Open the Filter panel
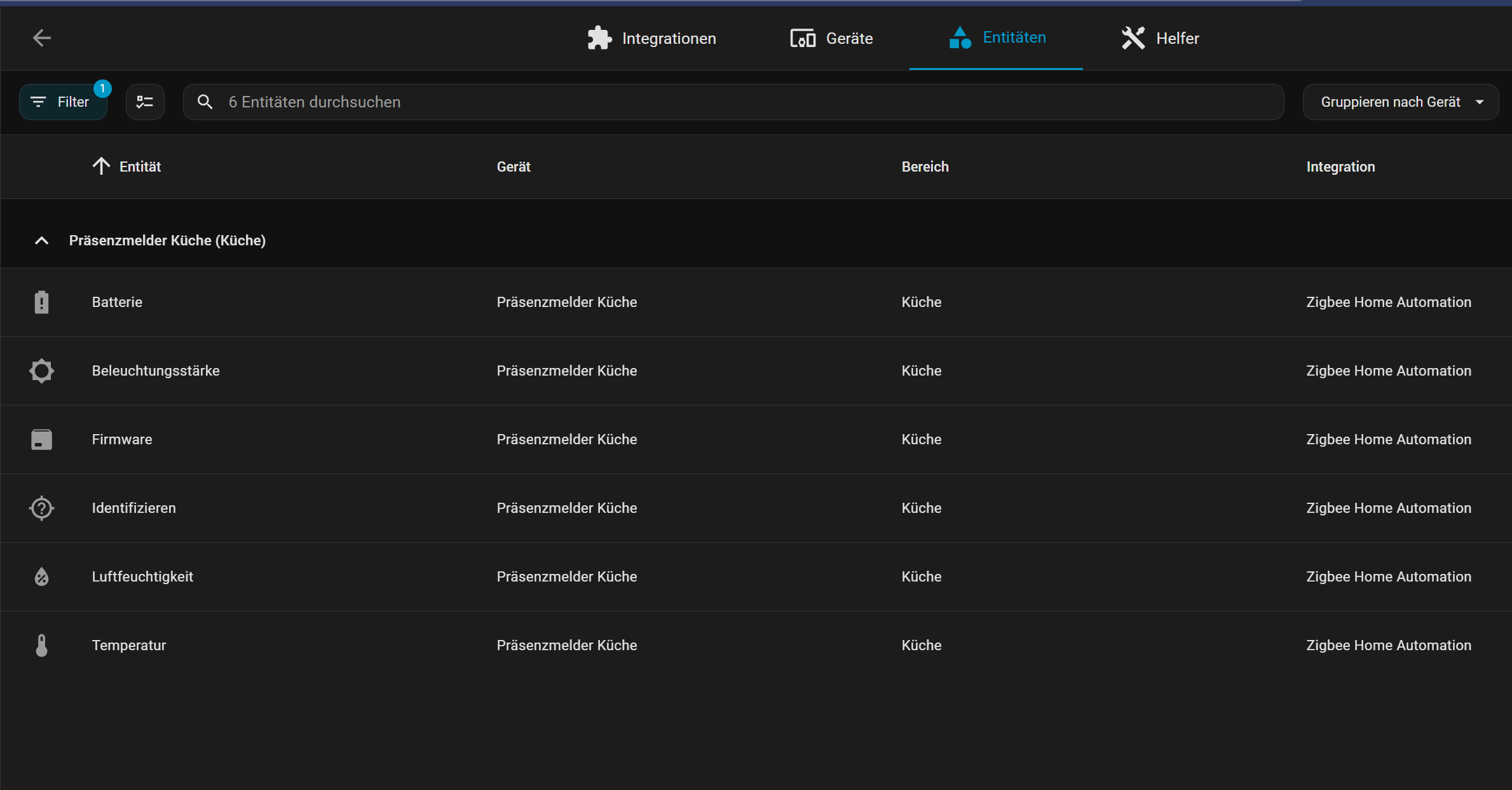 pos(63,102)
